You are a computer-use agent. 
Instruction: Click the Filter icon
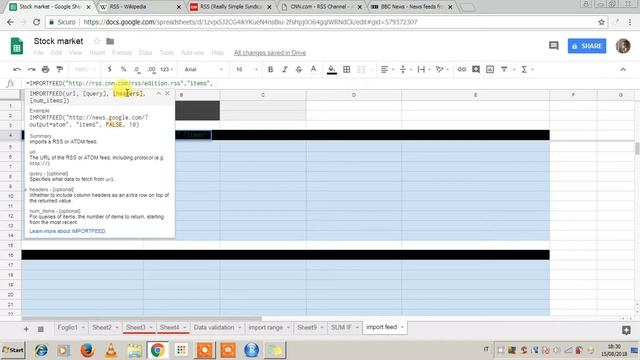504,69
